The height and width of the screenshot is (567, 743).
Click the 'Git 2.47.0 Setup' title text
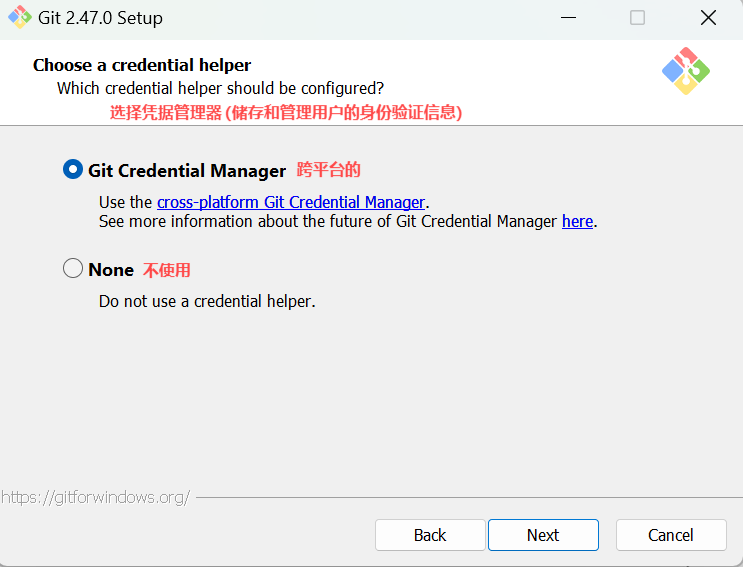tap(100, 18)
